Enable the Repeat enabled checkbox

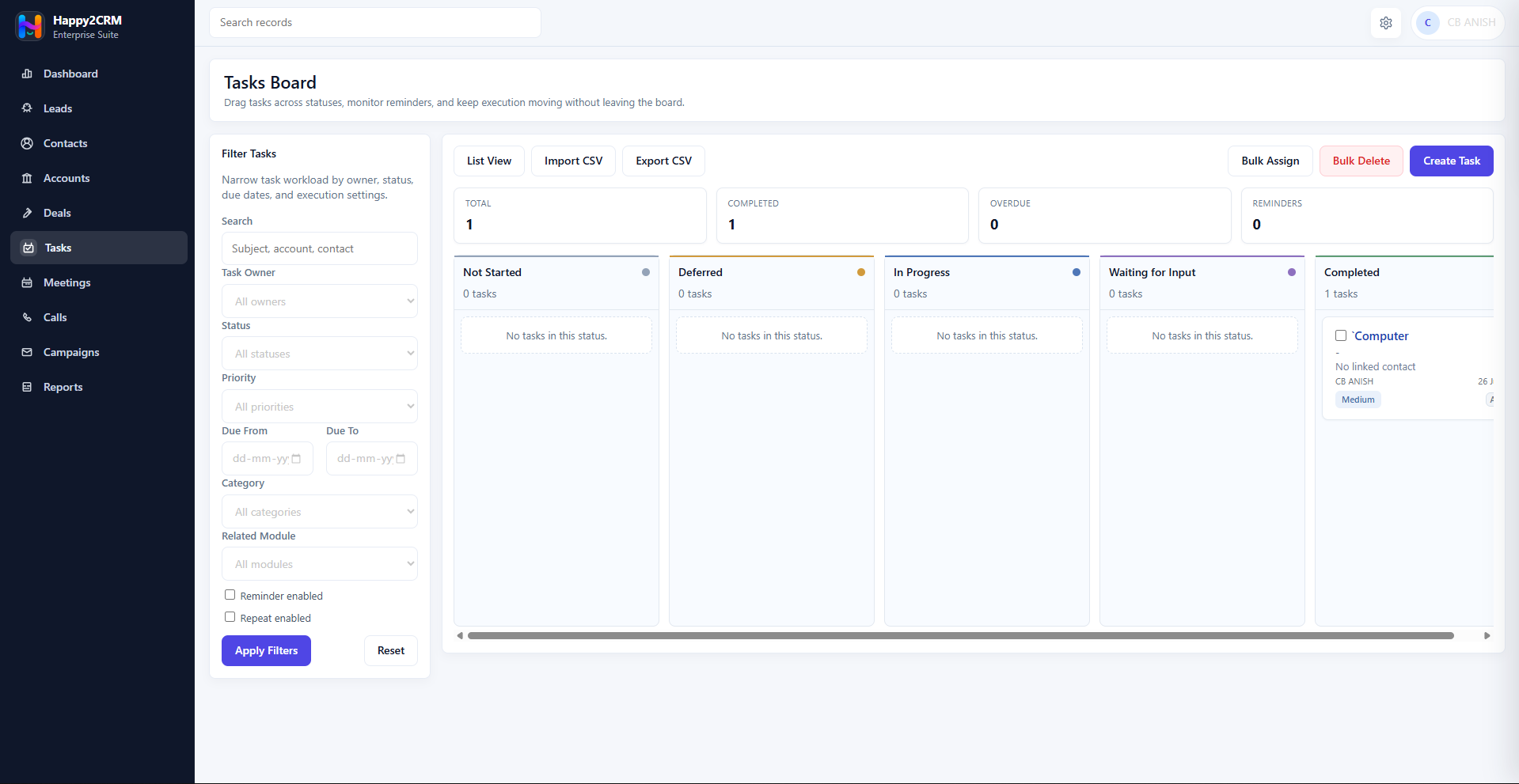click(x=230, y=617)
